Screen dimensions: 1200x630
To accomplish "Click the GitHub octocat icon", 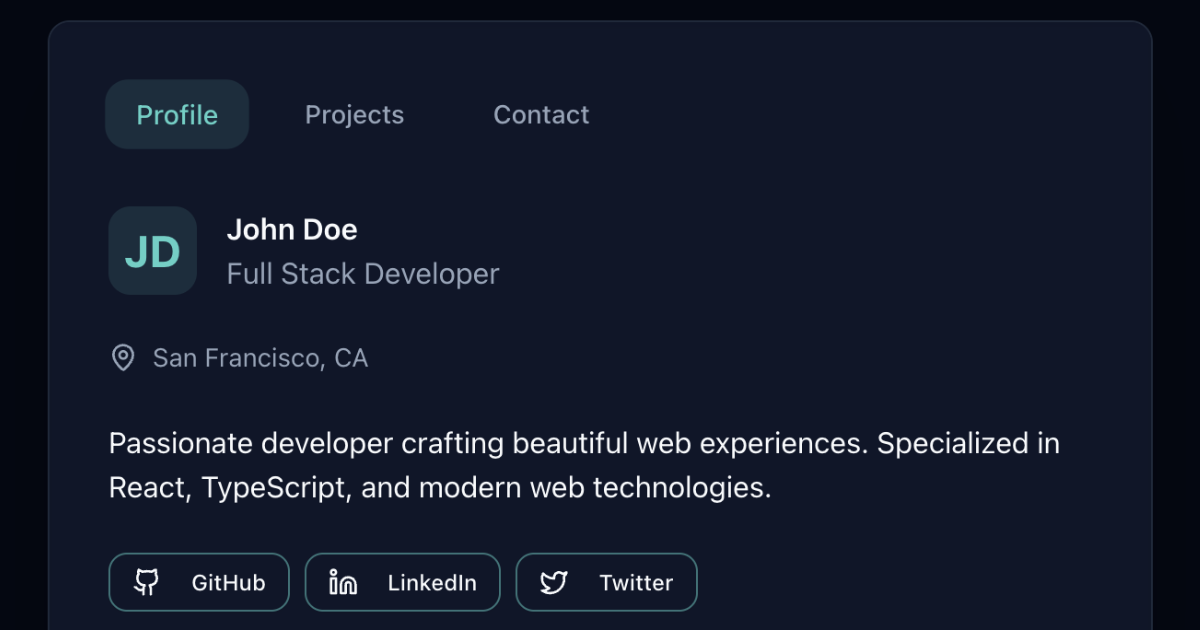I will point(147,582).
